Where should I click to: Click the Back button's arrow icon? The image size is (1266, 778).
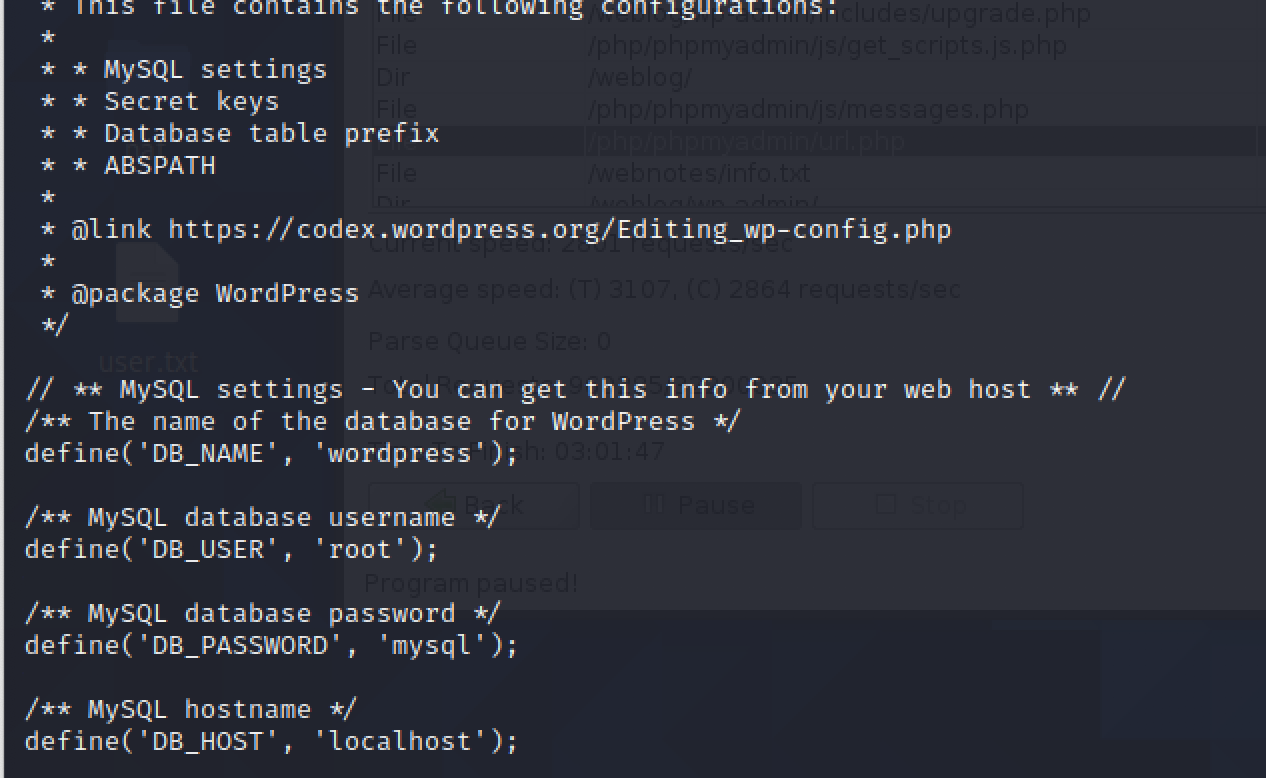(x=440, y=504)
